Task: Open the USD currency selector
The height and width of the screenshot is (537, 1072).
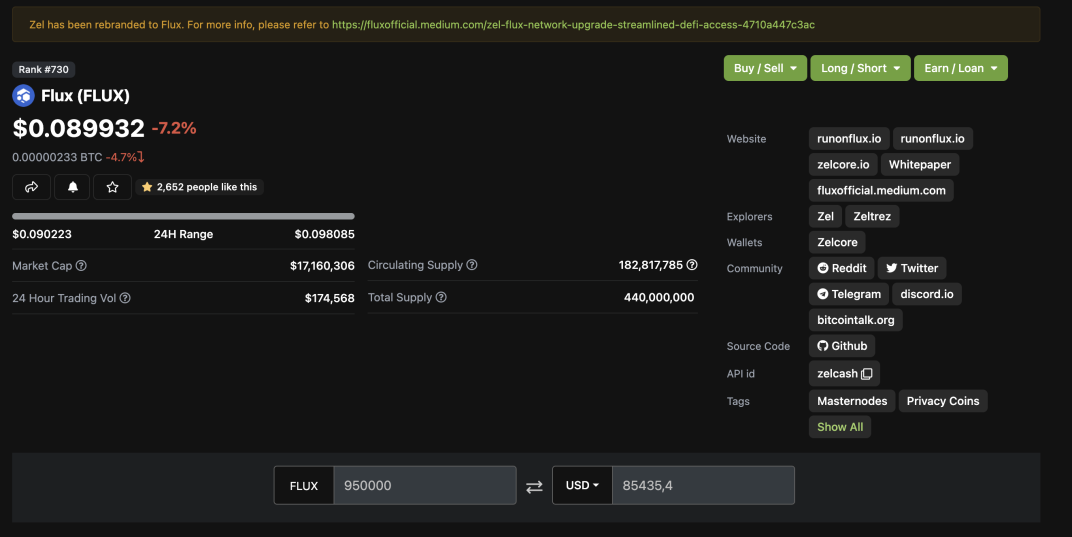Action: 582,485
